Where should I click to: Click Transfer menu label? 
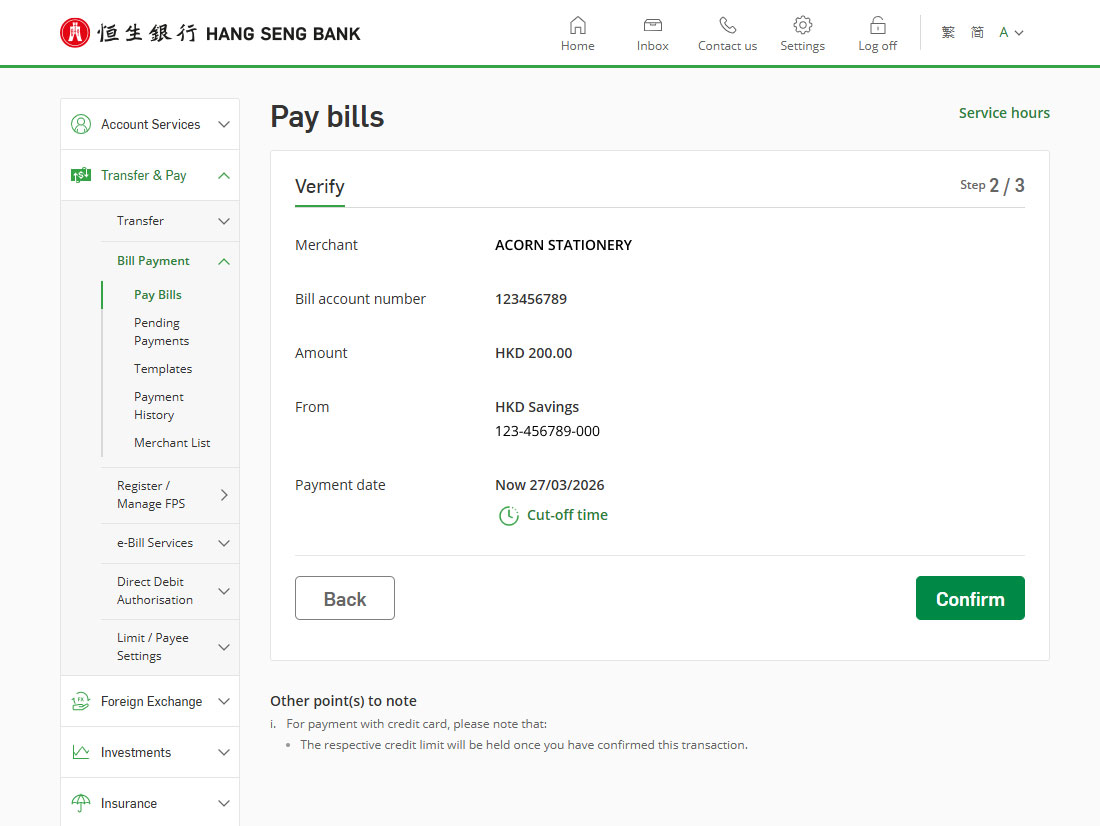pos(140,220)
